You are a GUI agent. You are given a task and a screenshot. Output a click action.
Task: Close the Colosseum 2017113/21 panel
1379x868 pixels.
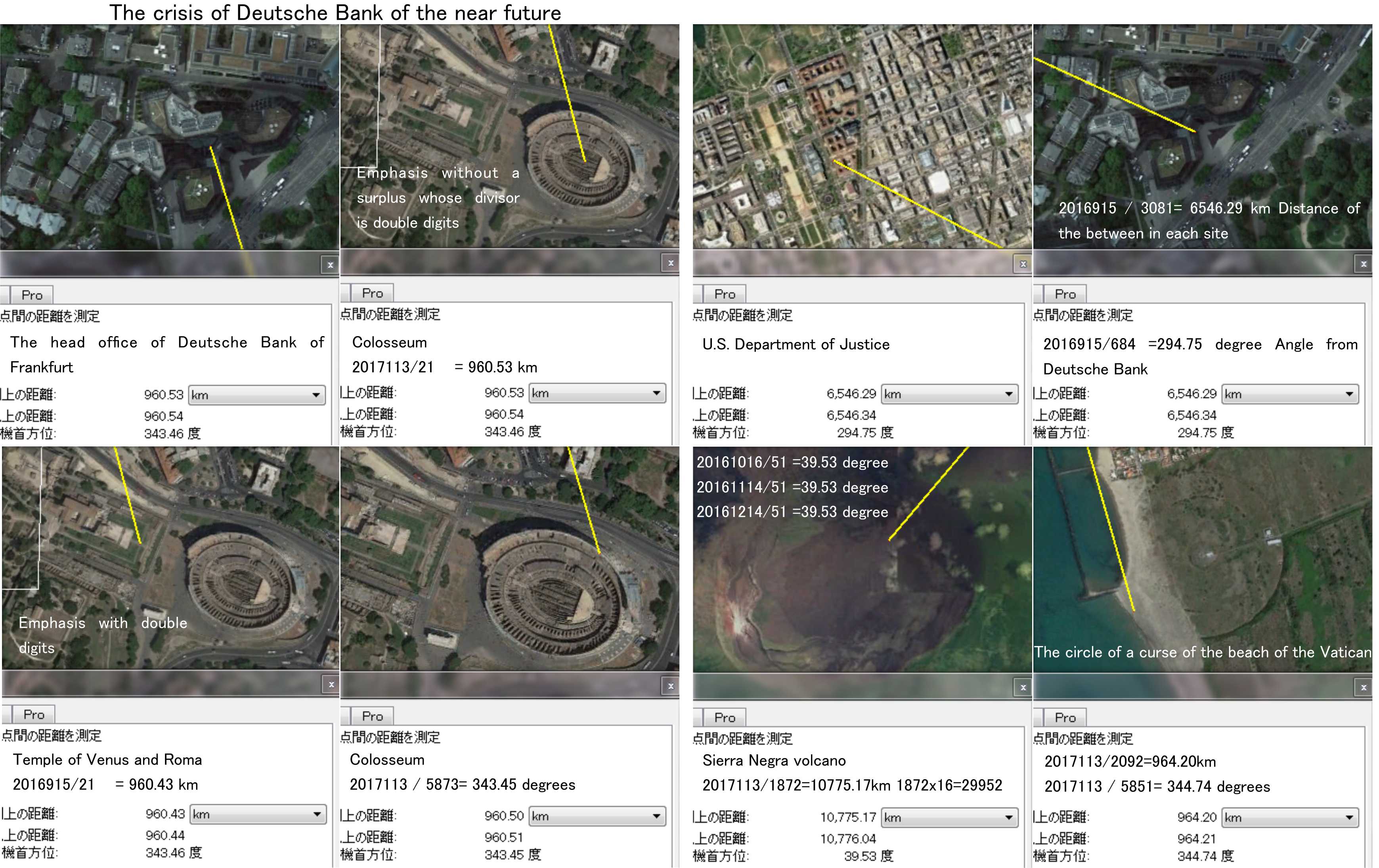(671, 263)
